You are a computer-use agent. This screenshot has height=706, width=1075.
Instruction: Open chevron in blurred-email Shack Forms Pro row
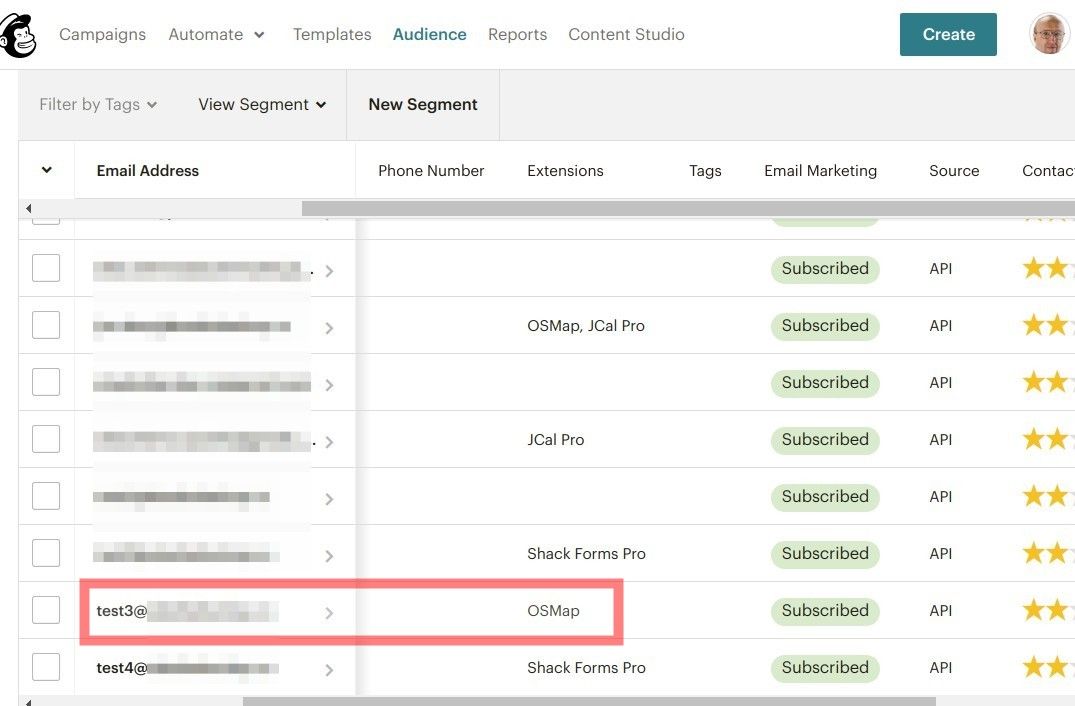[329, 556]
